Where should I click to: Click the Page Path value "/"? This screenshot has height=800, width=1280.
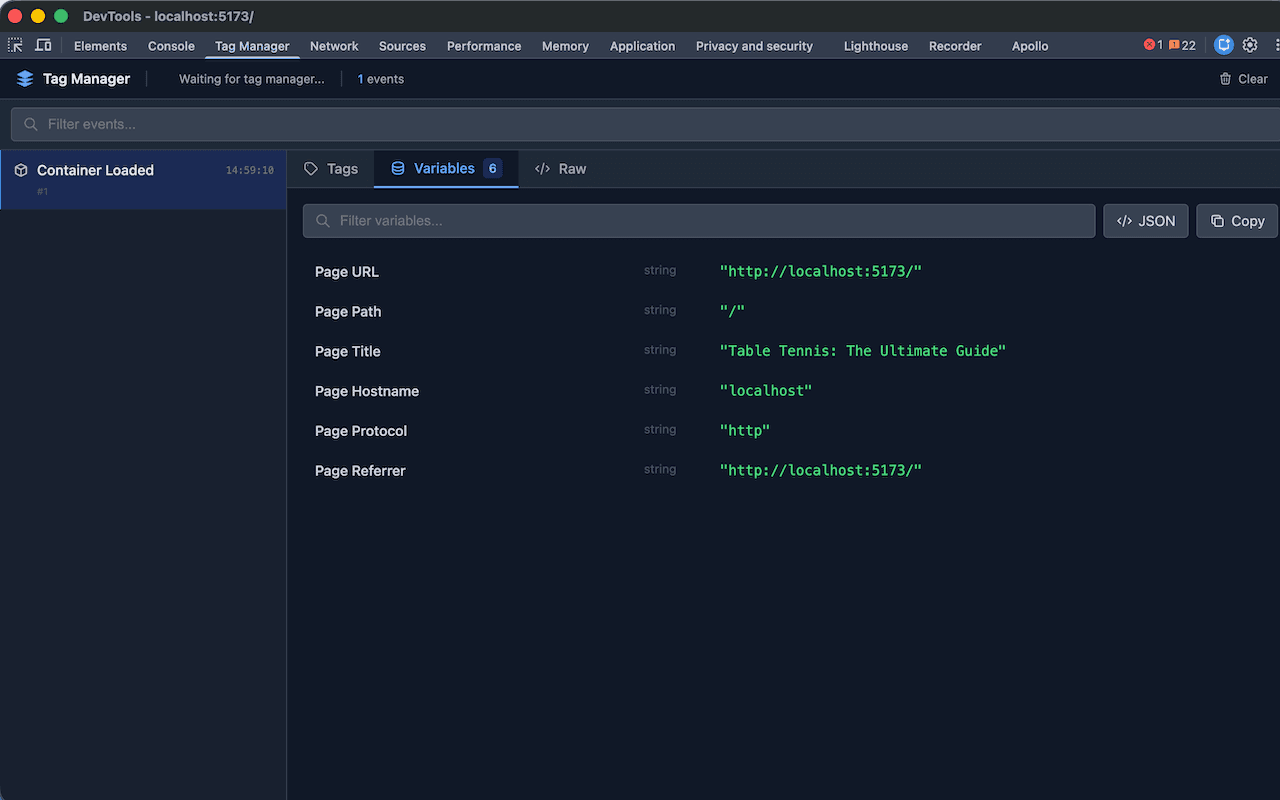733,311
